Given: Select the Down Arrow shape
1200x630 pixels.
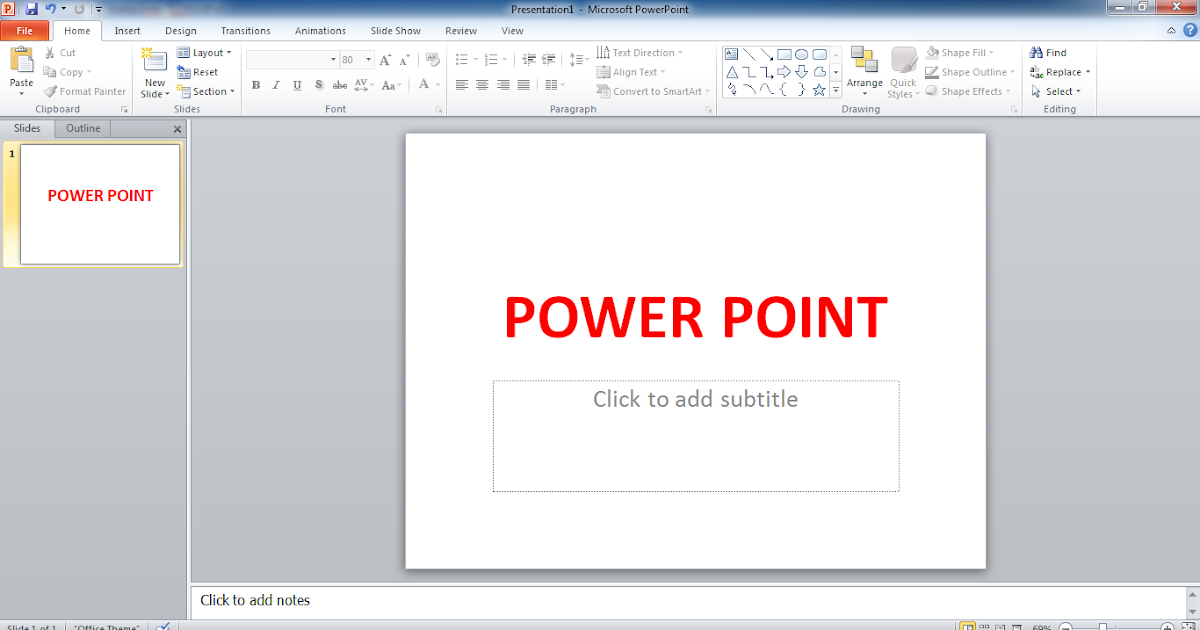Looking at the screenshot, I should coord(801,72).
